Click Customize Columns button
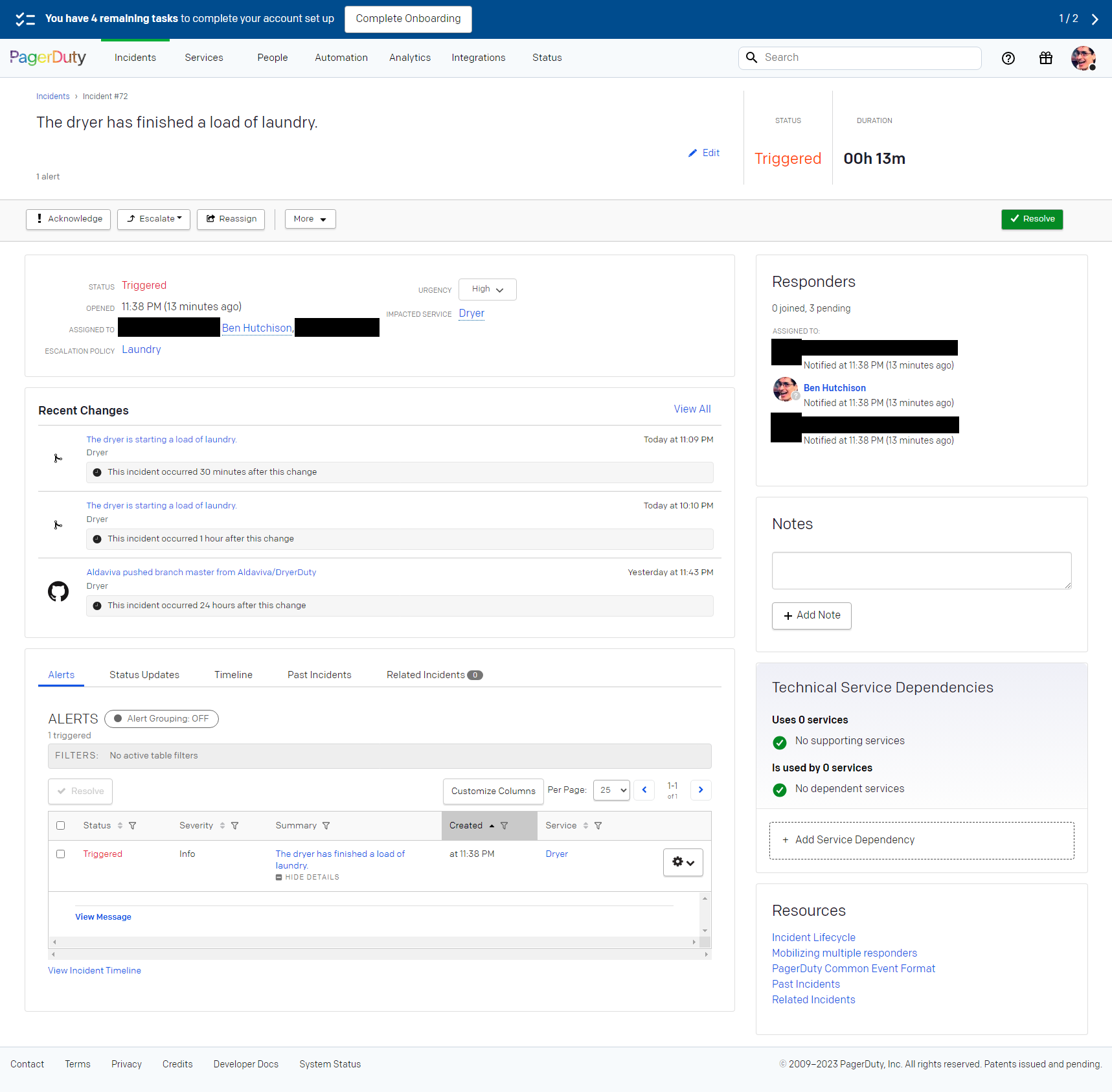Screen dimensions: 1112x1092 tap(494, 791)
